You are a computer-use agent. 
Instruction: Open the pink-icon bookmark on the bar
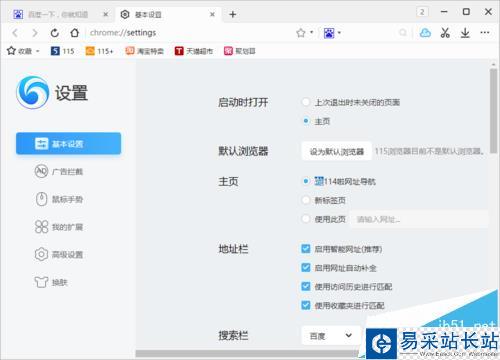point(240,51)
